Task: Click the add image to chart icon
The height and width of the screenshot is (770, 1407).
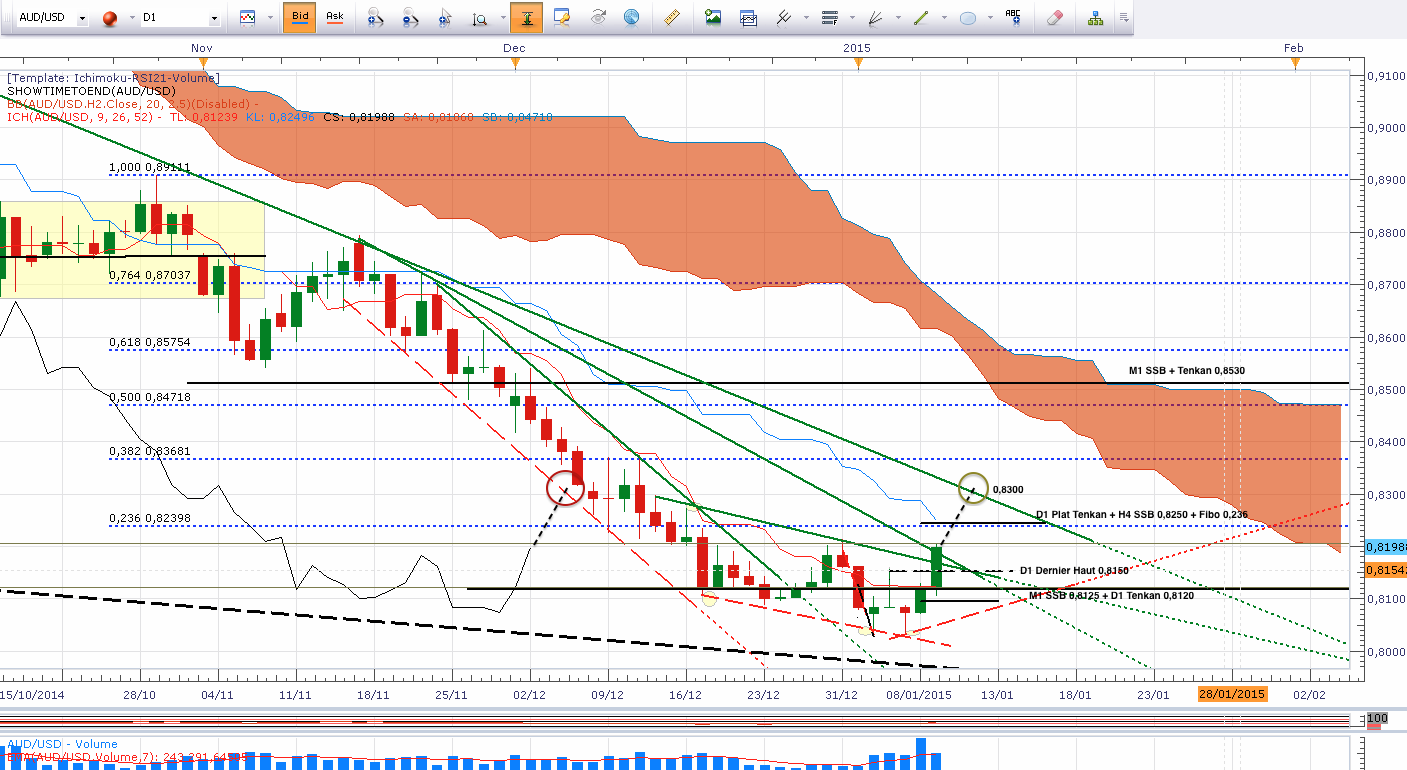Action: [713, 17]
